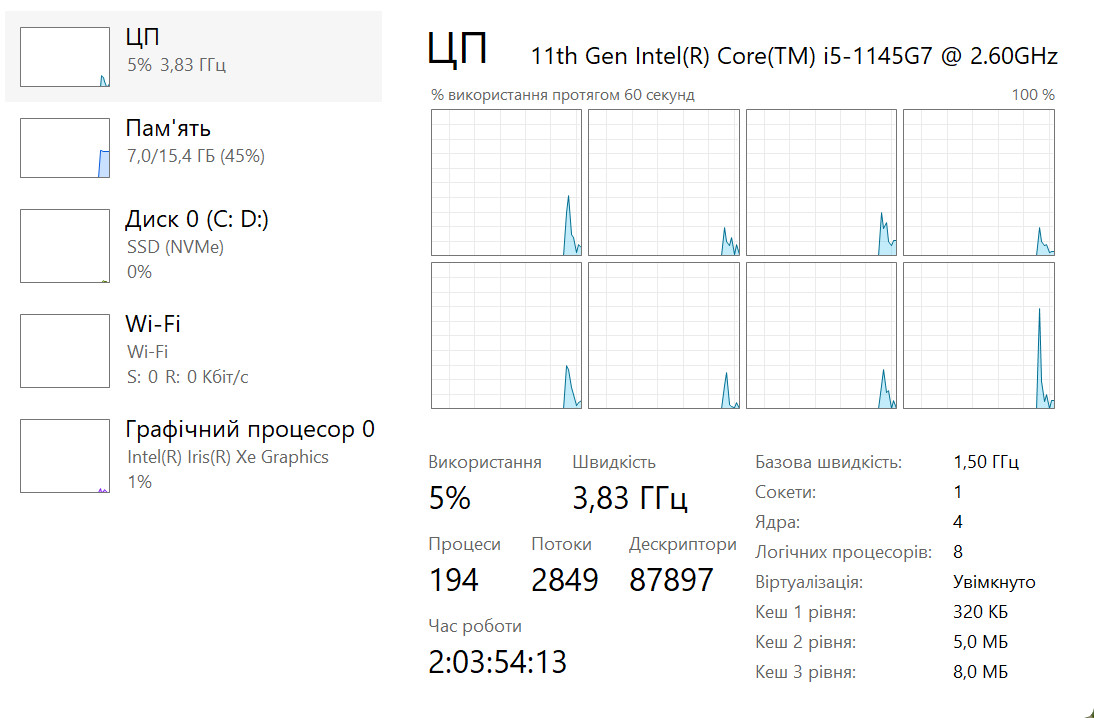Click the third graph in bottom row

pos(821,336)
